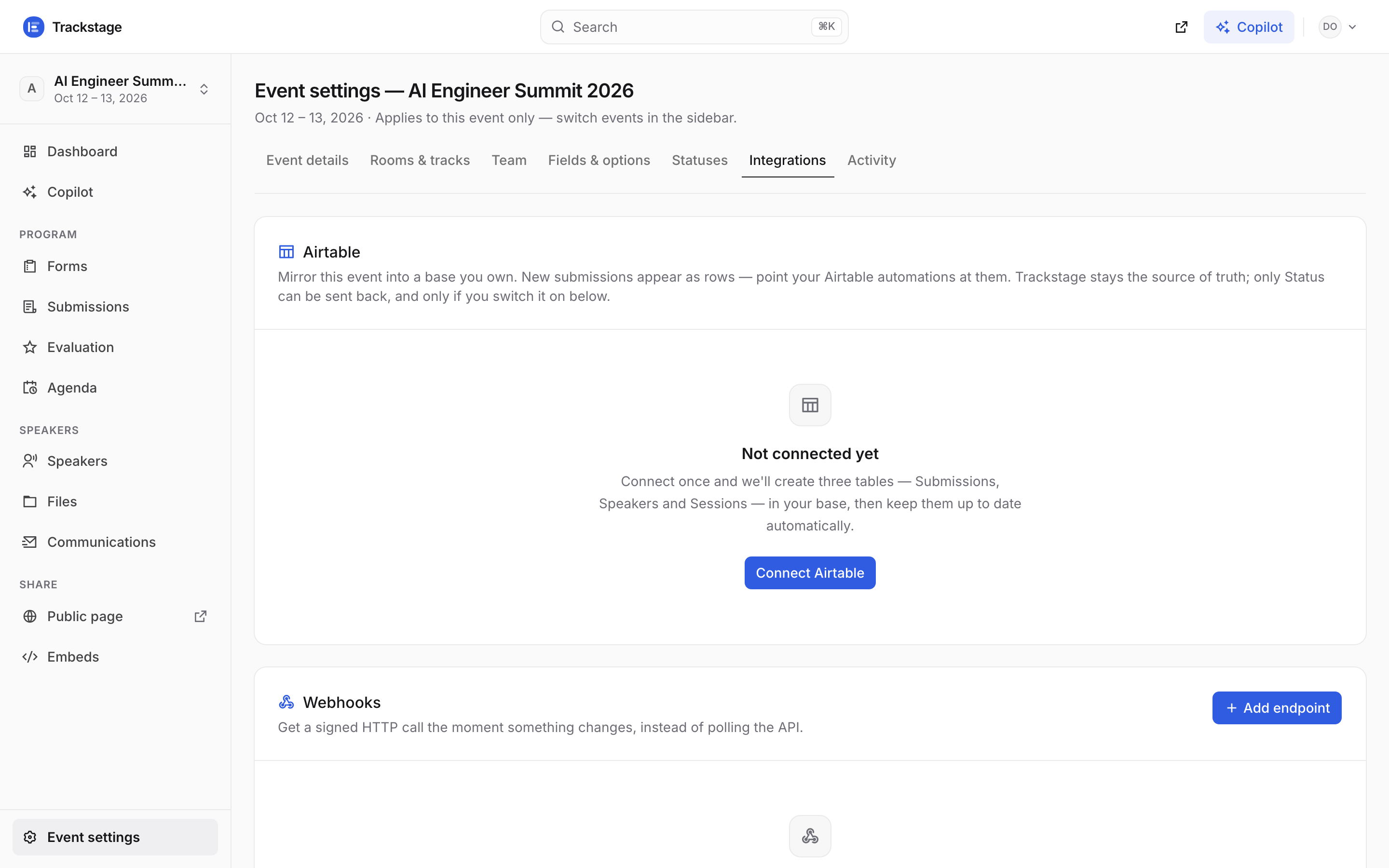Click the 'Not connected yet' heading

point(810,453)
